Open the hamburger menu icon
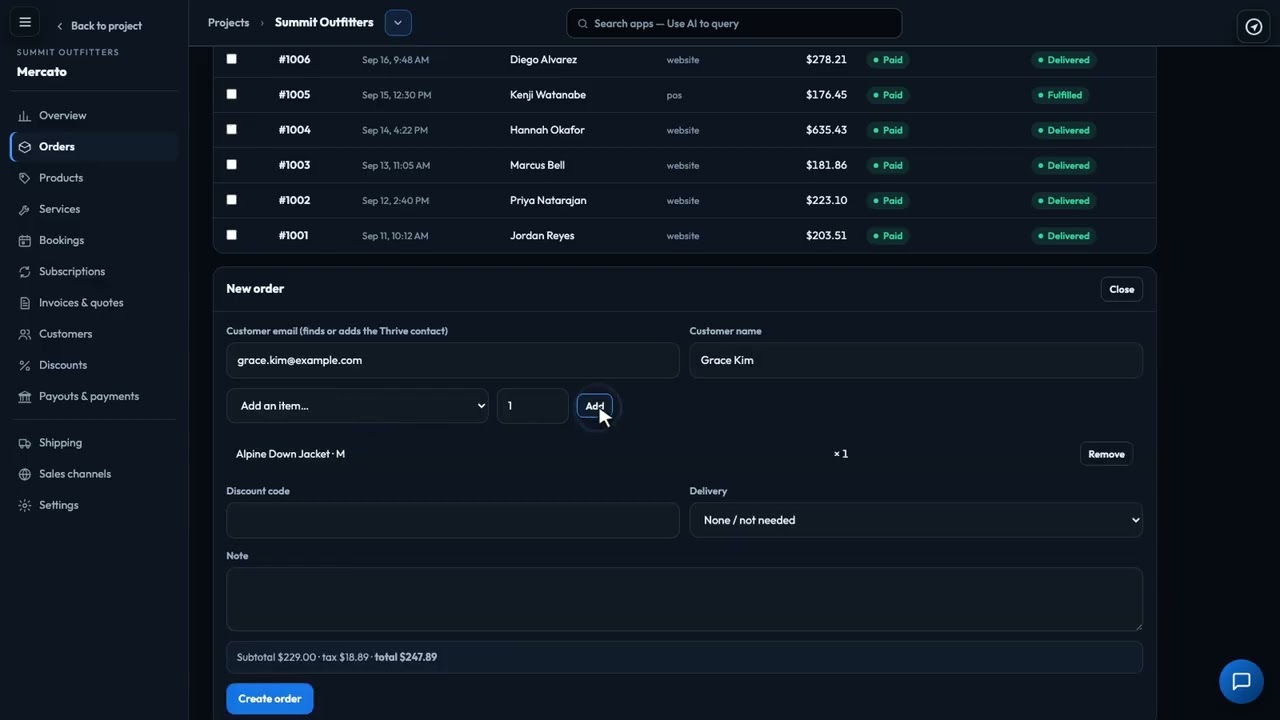 (x=25, y=22)
